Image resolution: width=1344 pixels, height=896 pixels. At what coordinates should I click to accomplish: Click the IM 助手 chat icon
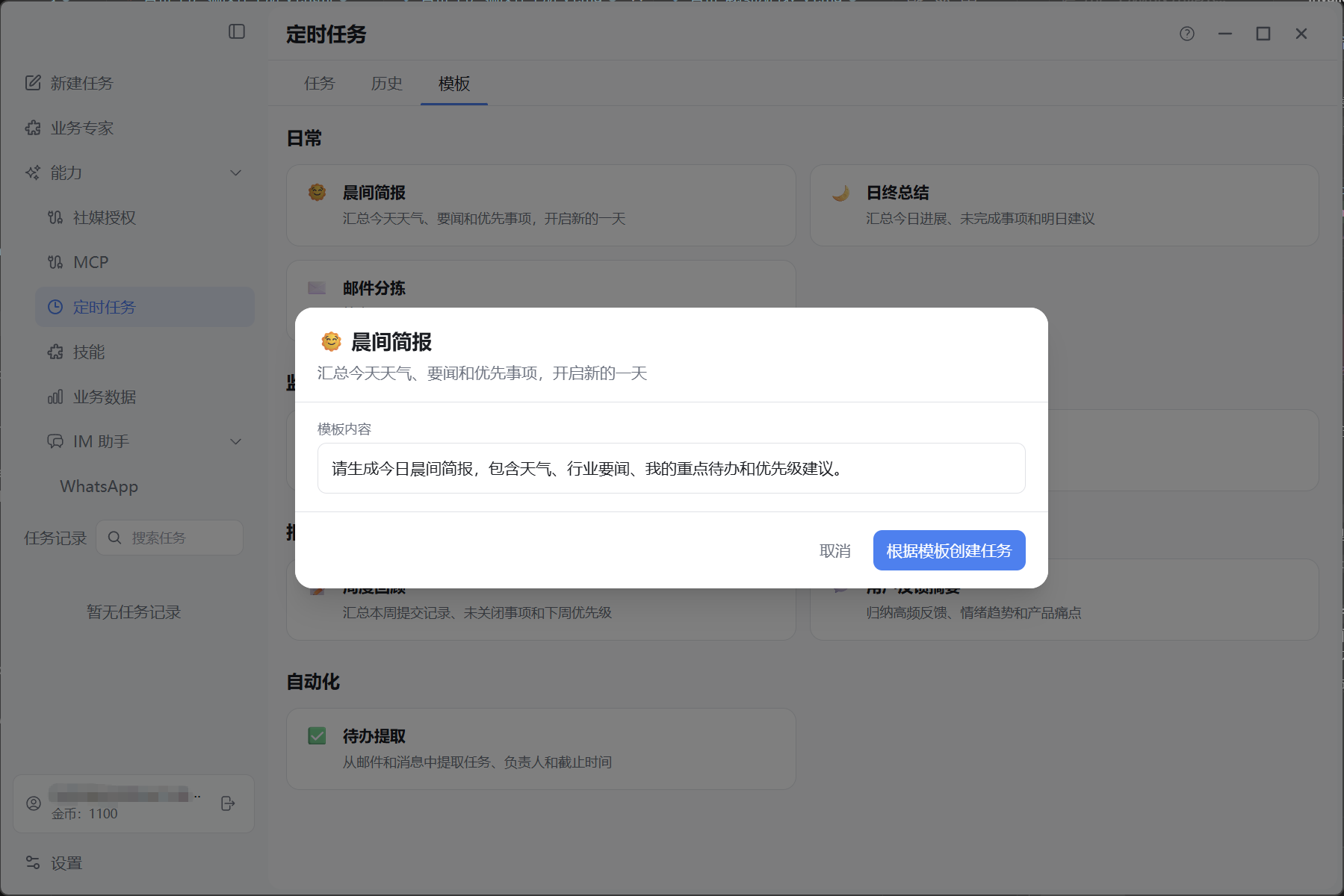tap(55, 441)
